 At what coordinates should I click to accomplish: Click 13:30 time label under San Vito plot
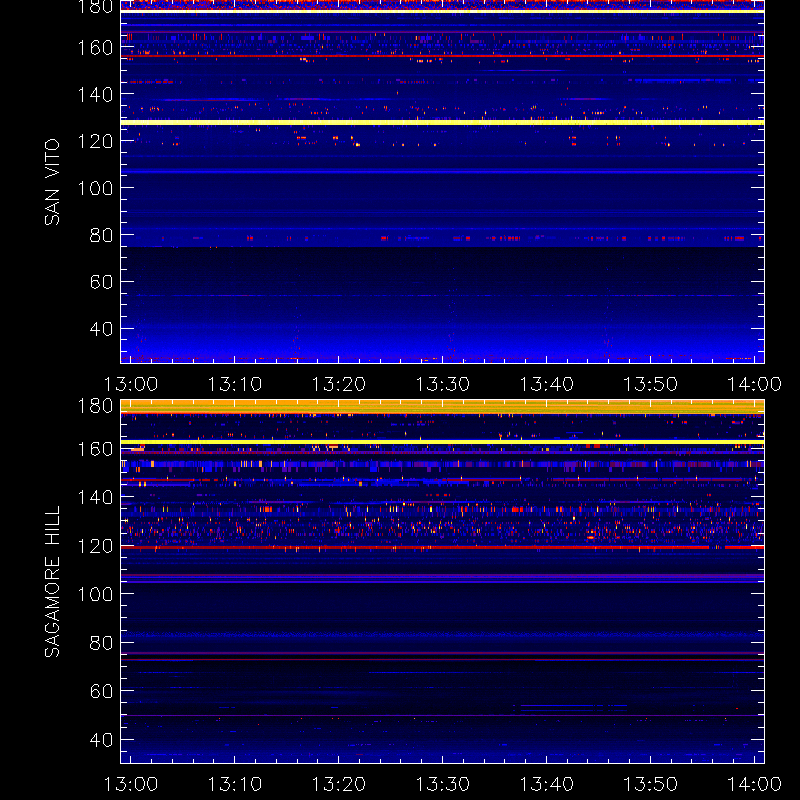click(442, 384)
